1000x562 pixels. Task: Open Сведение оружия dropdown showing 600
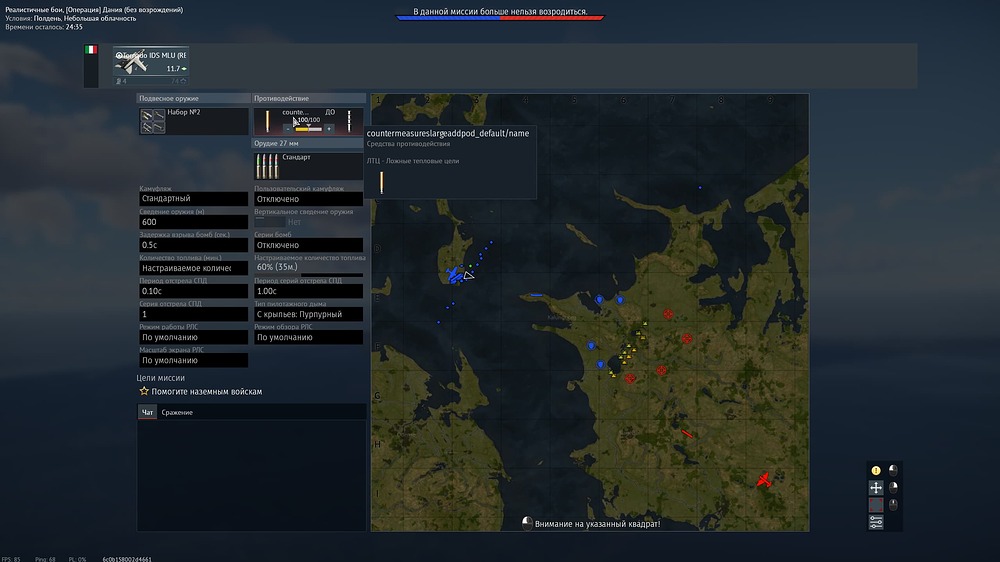(x=193, y=222)
